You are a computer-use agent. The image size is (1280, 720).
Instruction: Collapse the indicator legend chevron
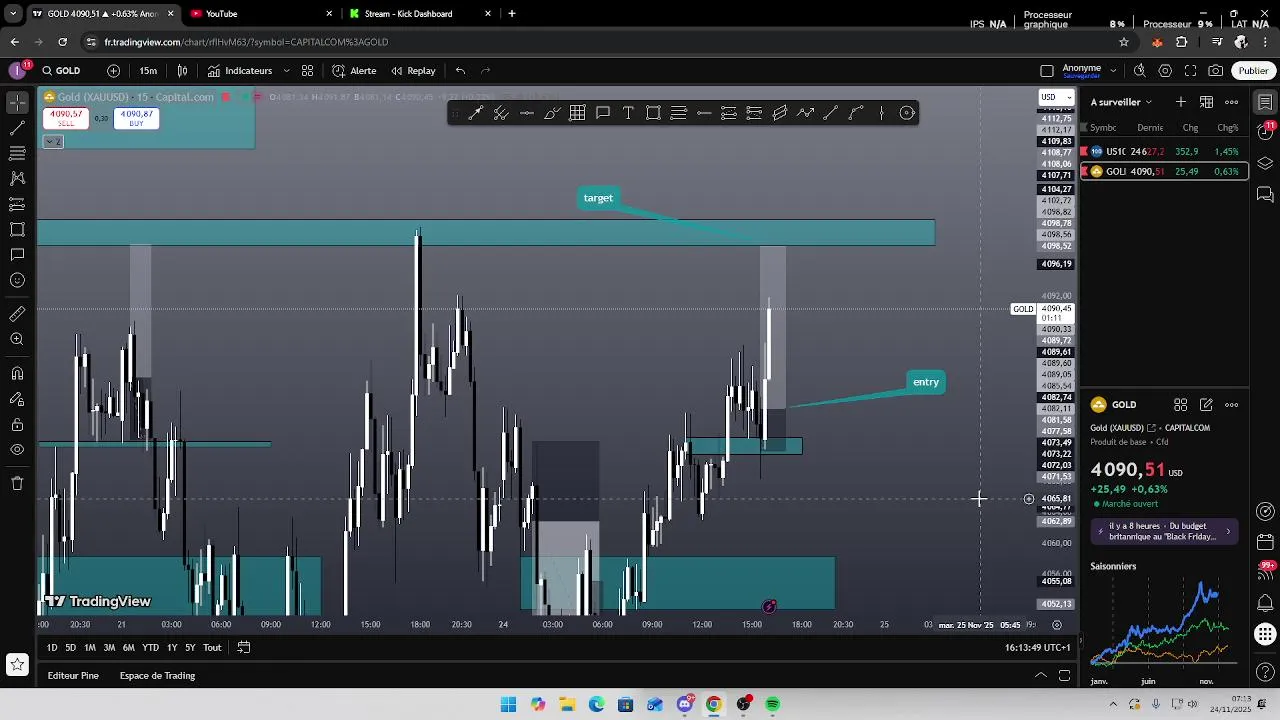tap(52, 142)
